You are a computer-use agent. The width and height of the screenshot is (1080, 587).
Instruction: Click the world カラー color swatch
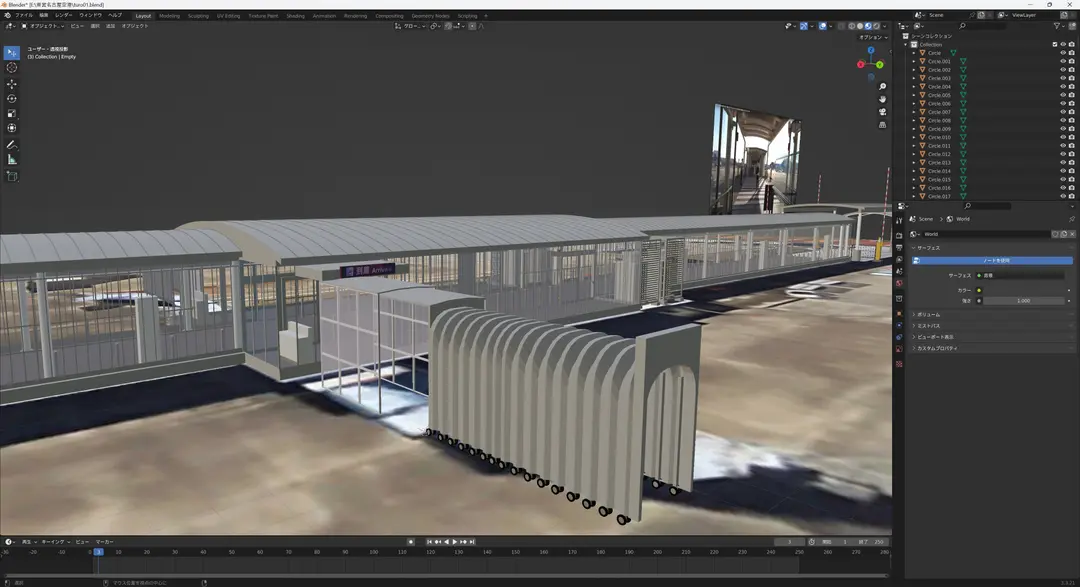1024,291
